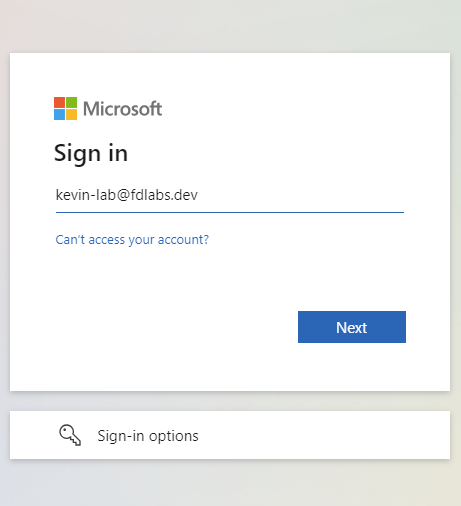Screen dimensions: 461x506
Task: Click the page background outside the card
Action: pos(230,25)
